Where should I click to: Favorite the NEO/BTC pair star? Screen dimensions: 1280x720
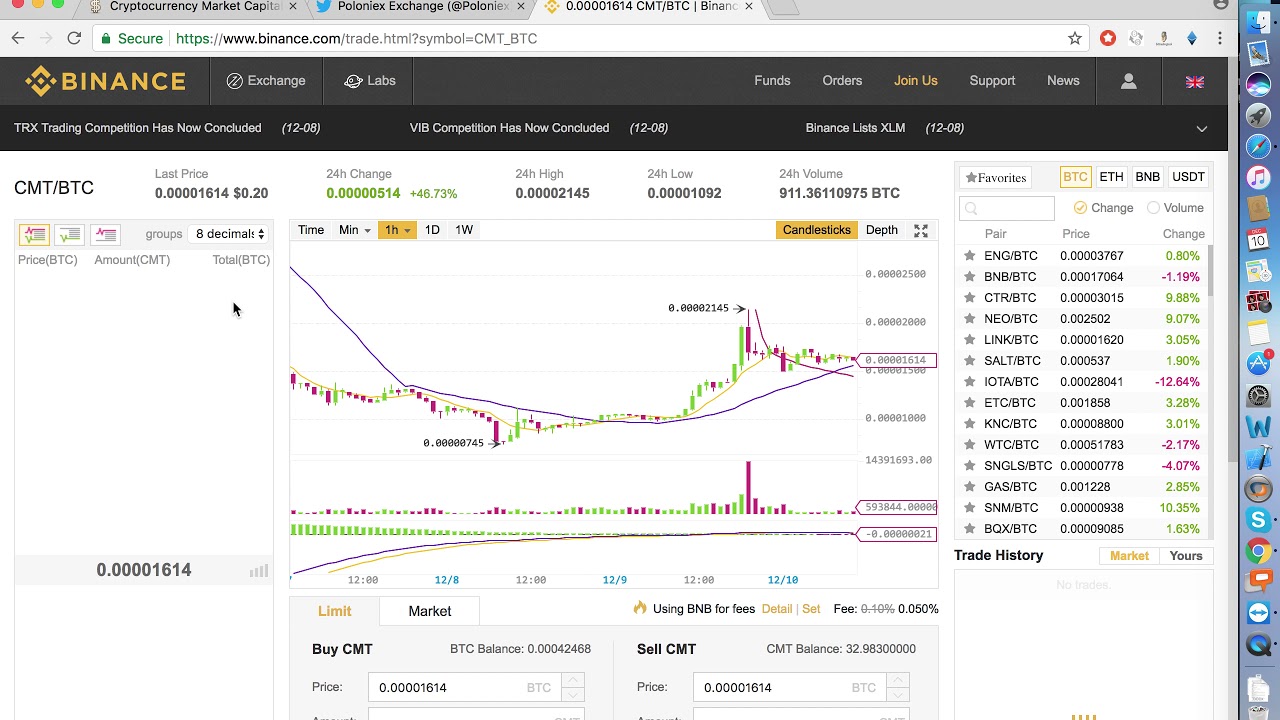[969, 319]
